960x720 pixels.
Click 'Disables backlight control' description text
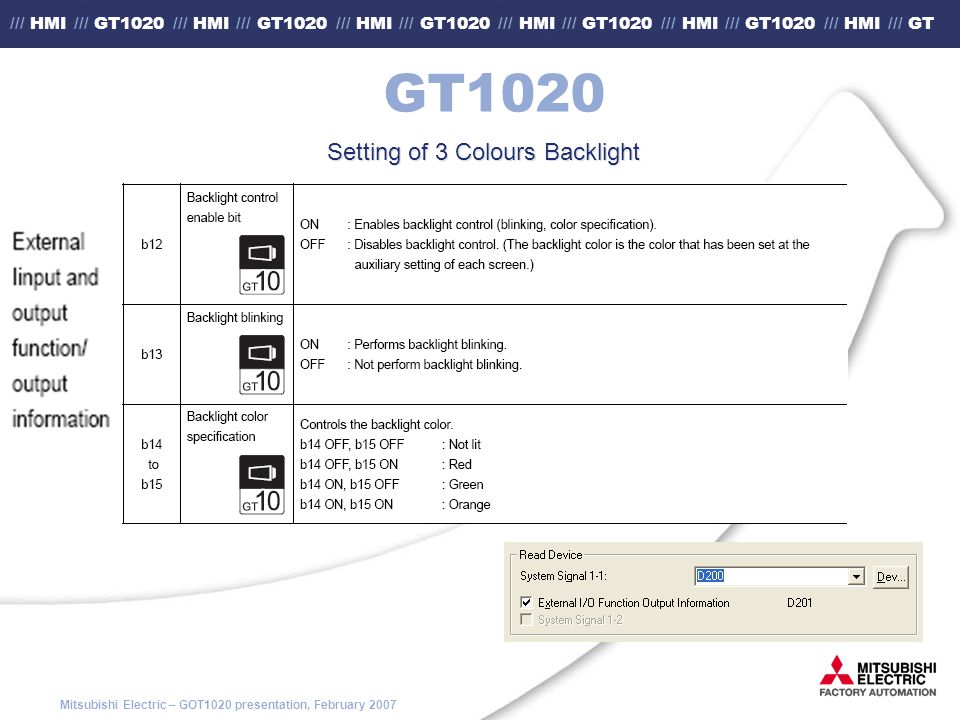click(x=582, y=255)
